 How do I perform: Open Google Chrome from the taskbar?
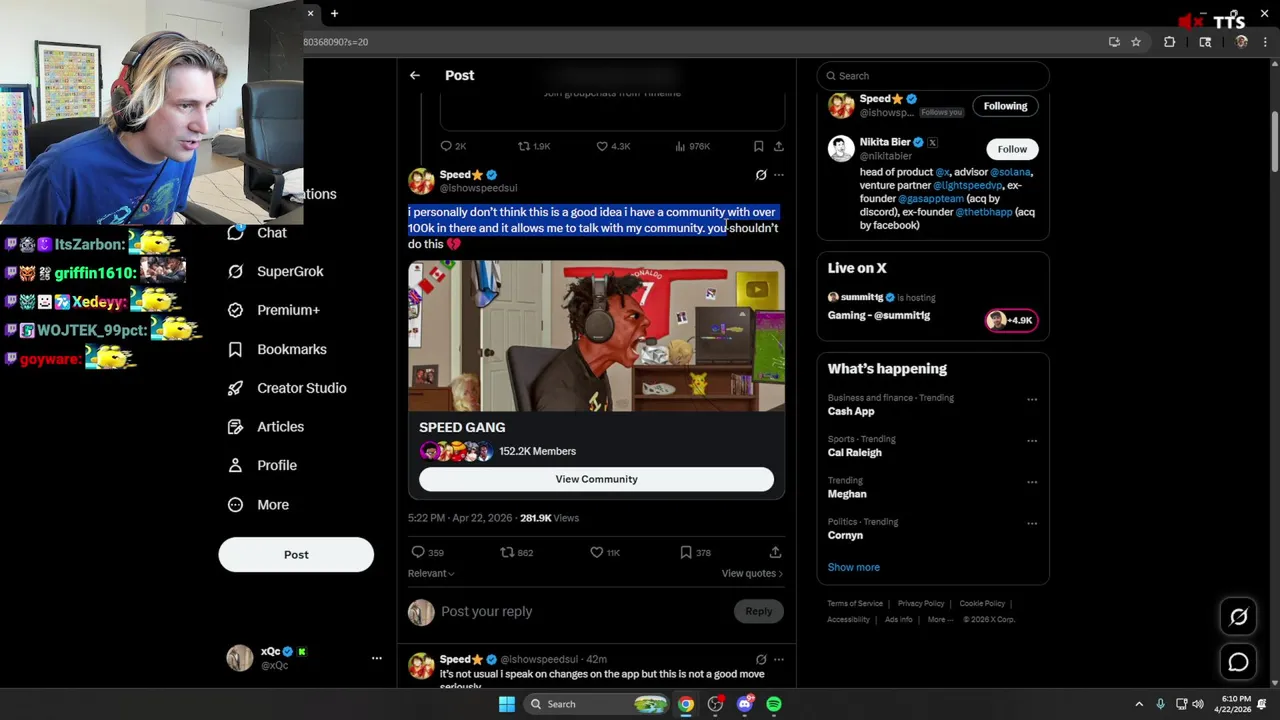tap(685, 704)
